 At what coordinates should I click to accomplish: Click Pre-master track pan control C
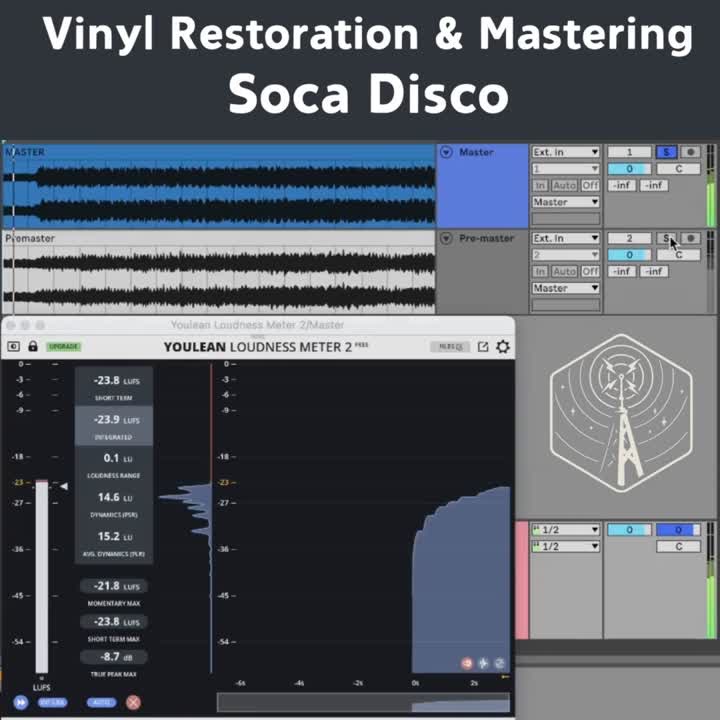click(679, 254)
